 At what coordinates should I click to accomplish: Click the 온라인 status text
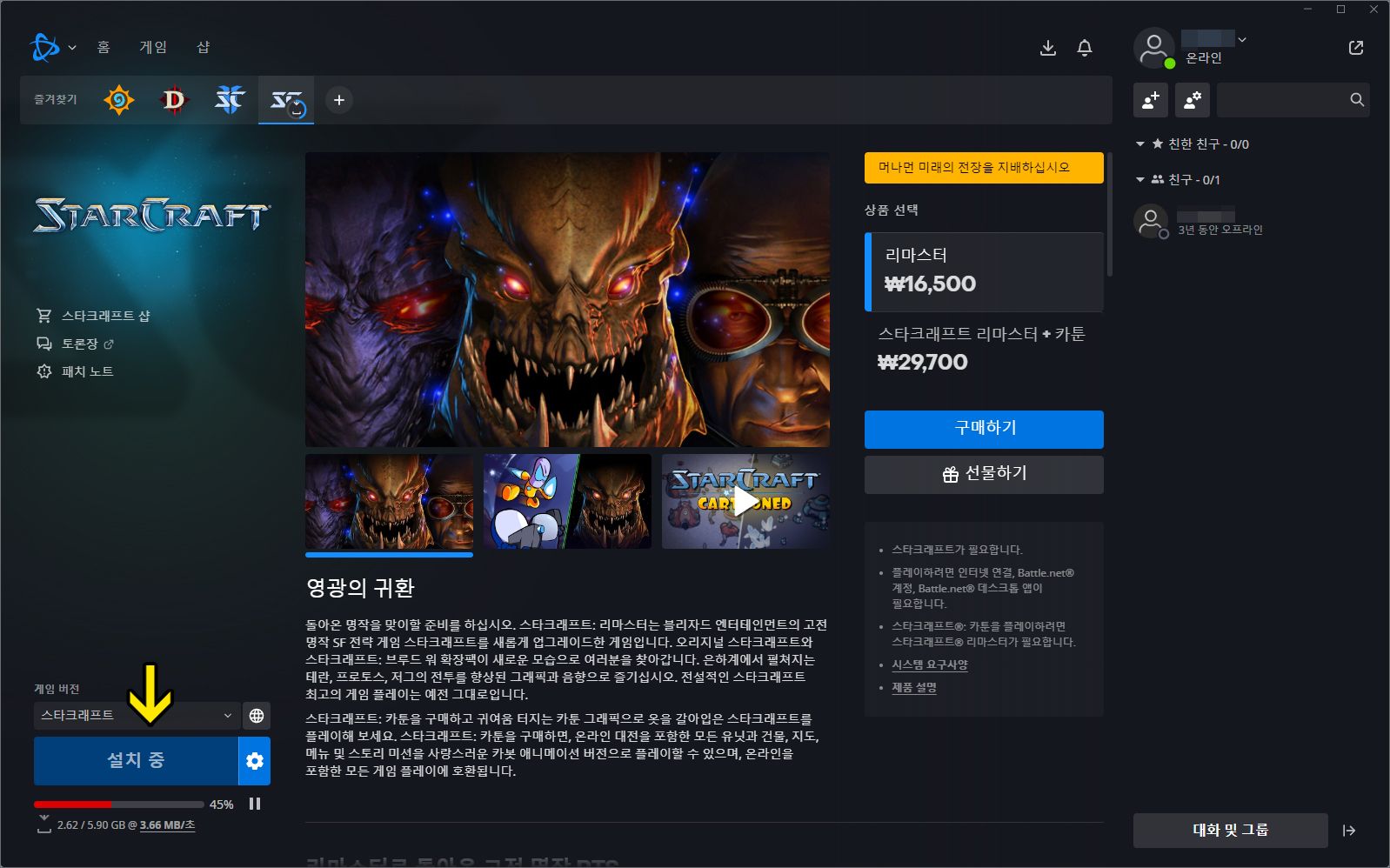(x=1204, y=57)
